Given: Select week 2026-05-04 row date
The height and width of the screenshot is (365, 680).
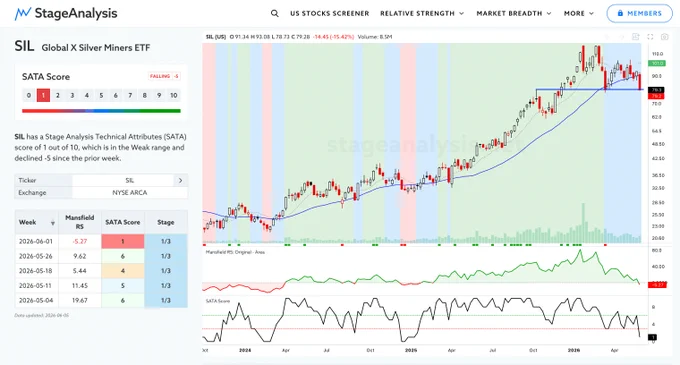Looking at the screenshot, I should [x=36, y=300].
